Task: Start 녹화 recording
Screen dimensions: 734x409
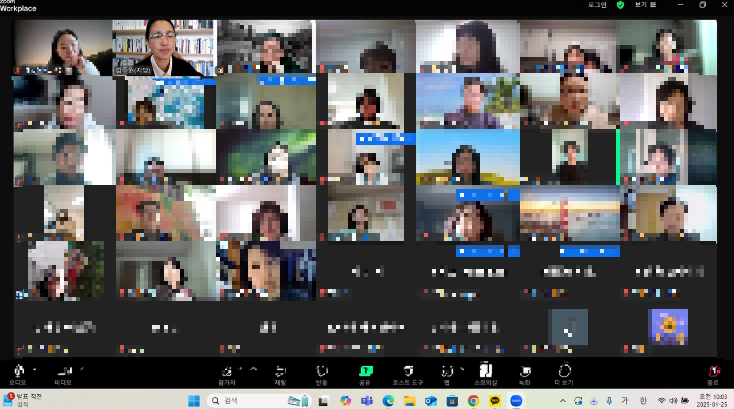Action: click(x=525, y=374)
